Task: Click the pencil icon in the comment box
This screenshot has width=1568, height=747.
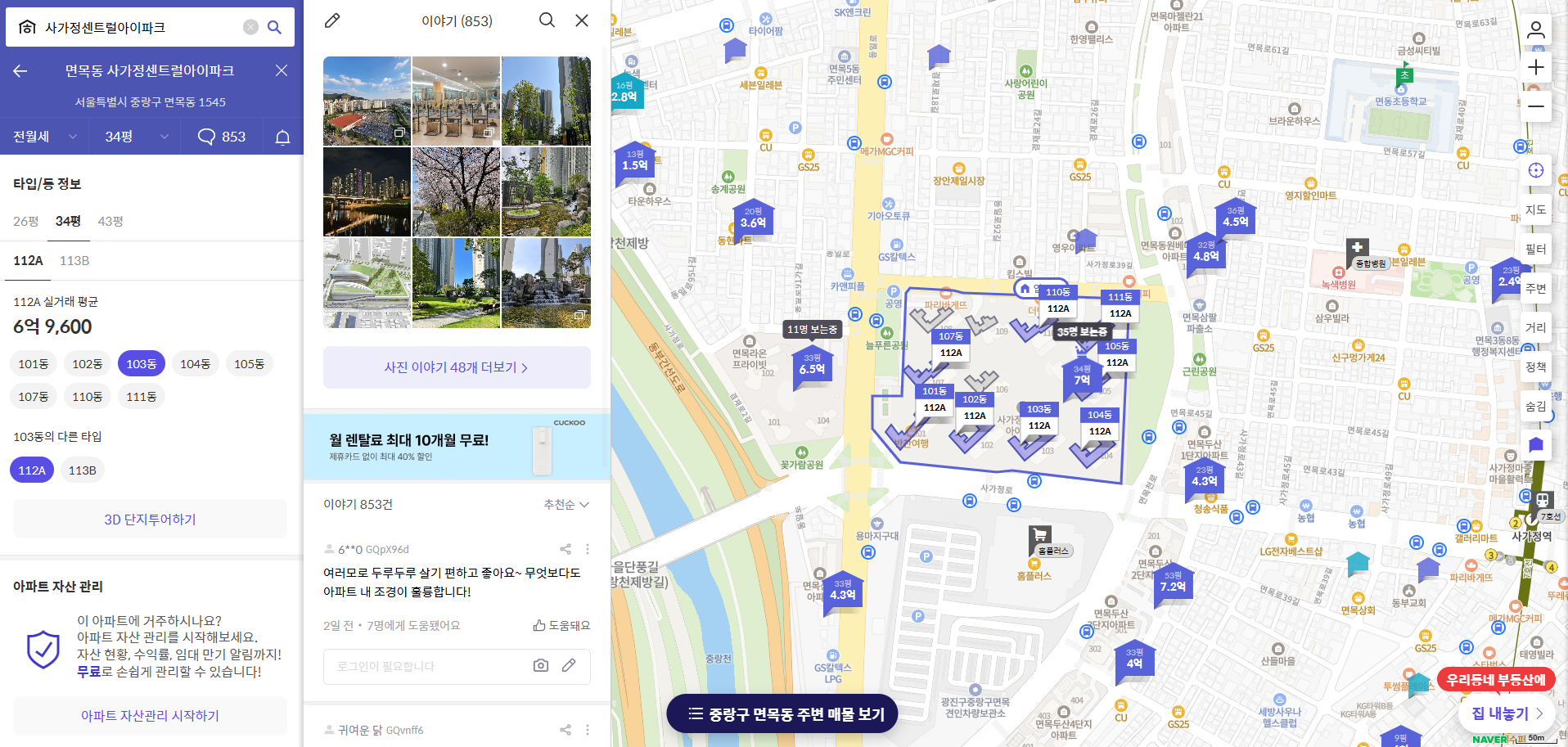Action: point(569,665)
